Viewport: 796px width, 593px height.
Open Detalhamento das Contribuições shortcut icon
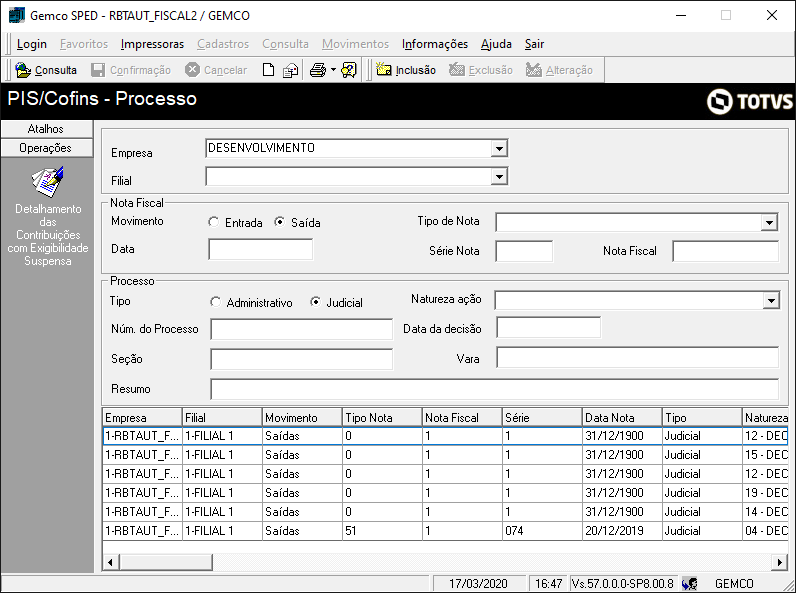pyautogui.click(x=48, y=182)
